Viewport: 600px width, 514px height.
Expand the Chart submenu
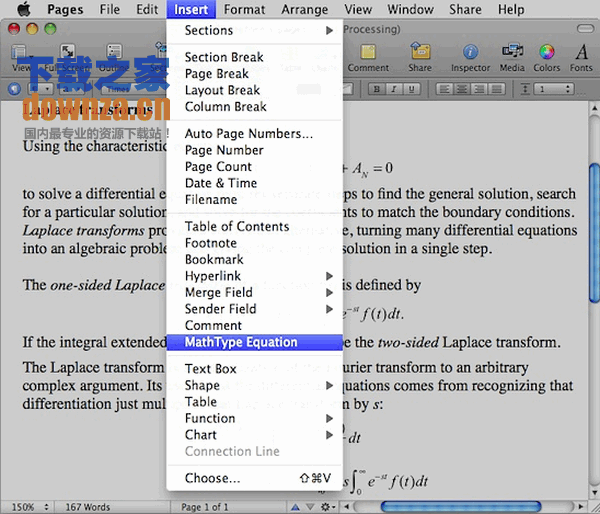click(254, 435)
